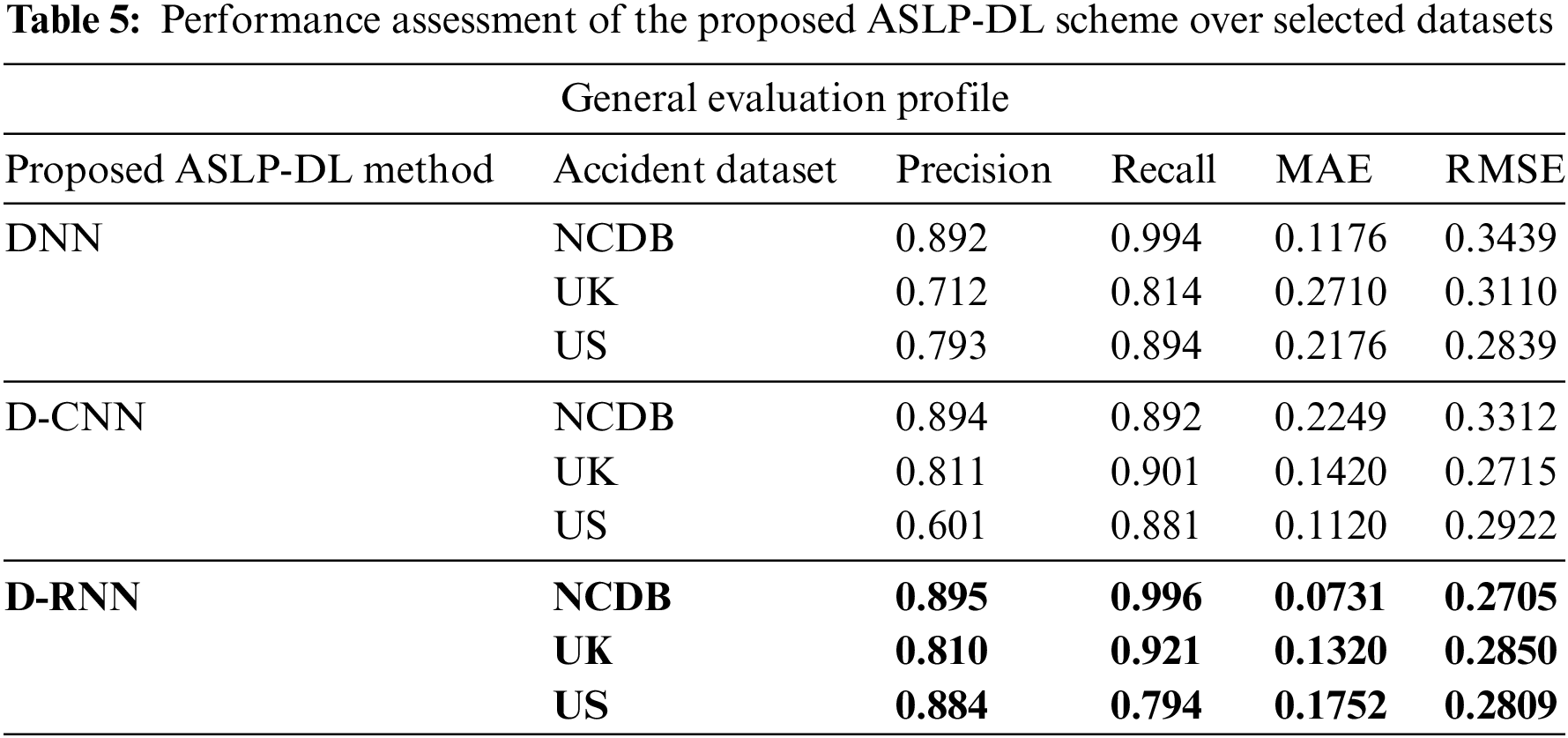
Task: Click the MAE value 0.2710
Action: 1330,292
